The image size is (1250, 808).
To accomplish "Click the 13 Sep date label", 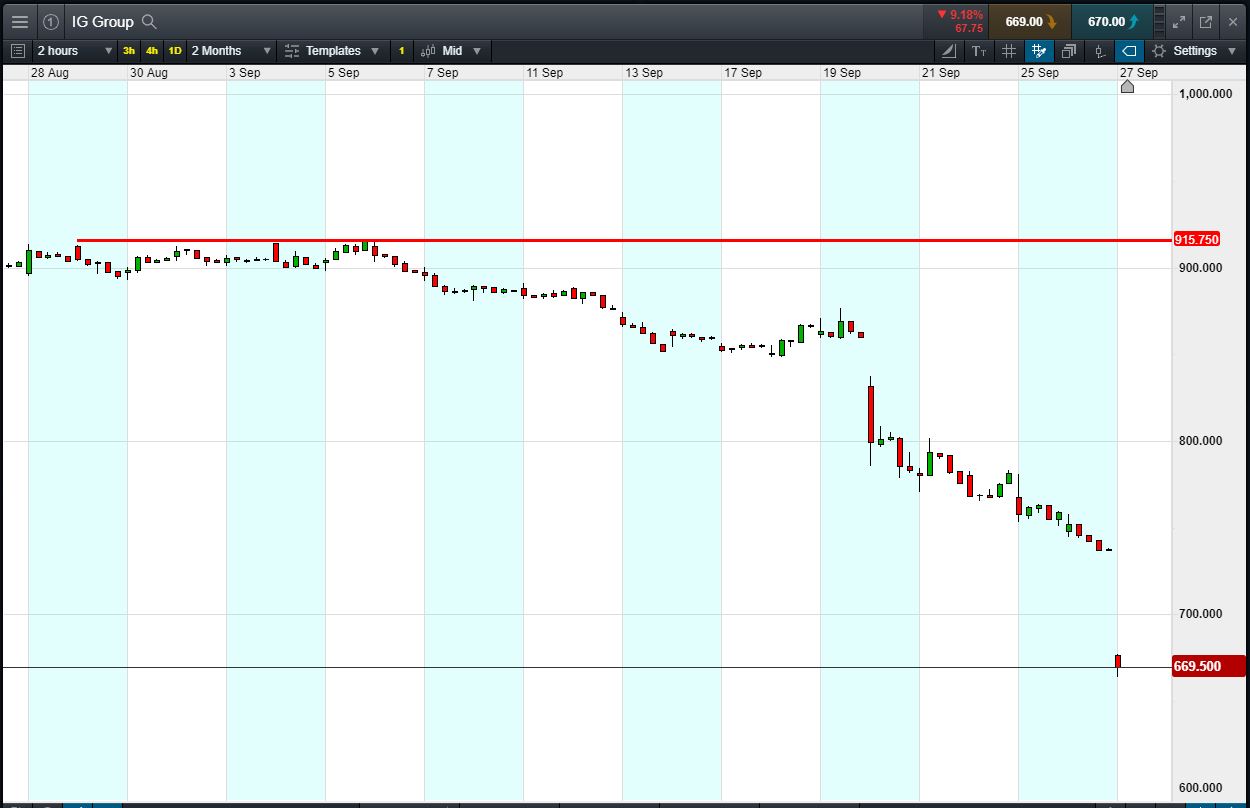I will [x=644, y=73].
